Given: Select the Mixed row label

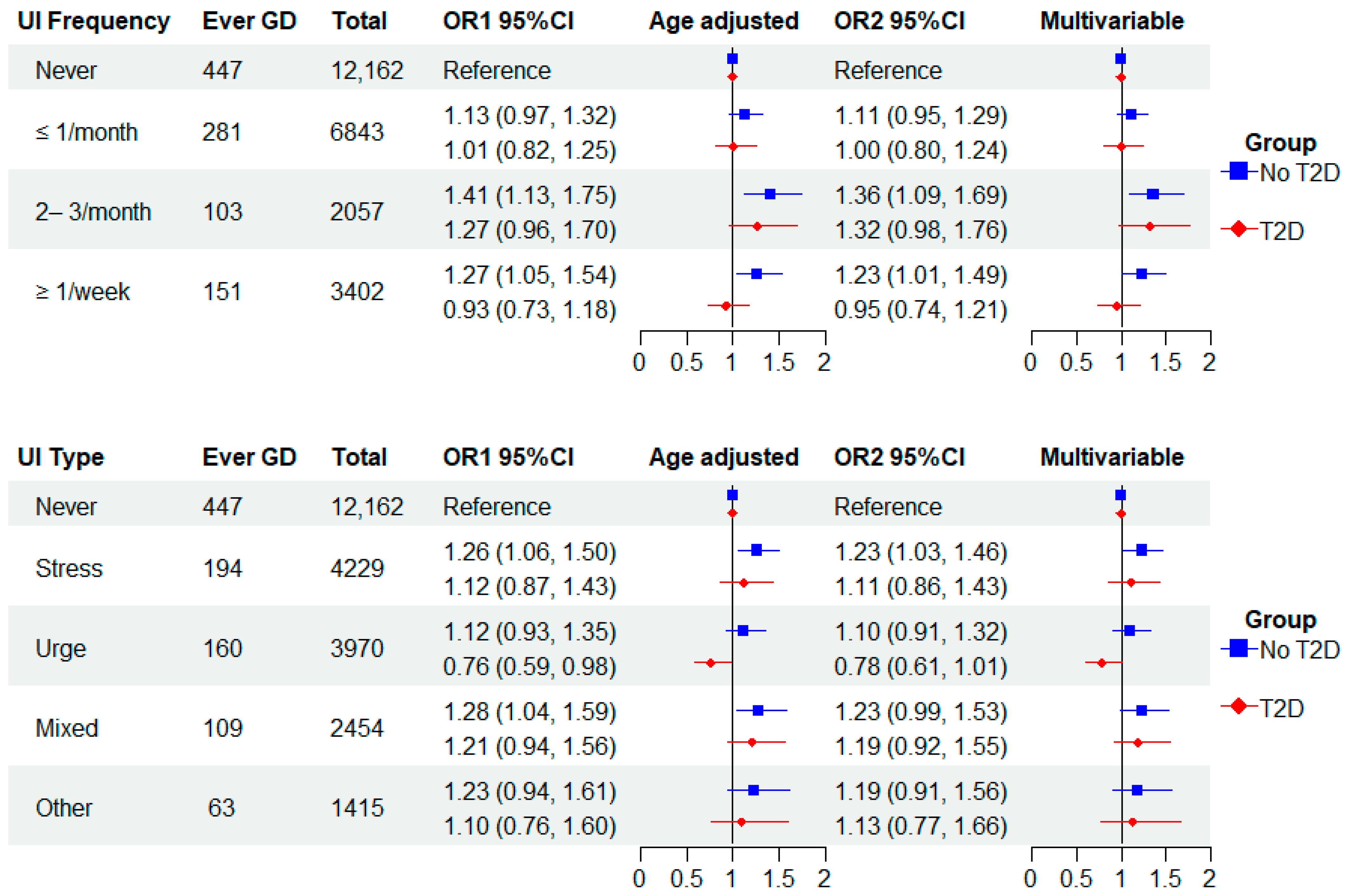Looking at the screenshot, I should (x=67, y=728).
